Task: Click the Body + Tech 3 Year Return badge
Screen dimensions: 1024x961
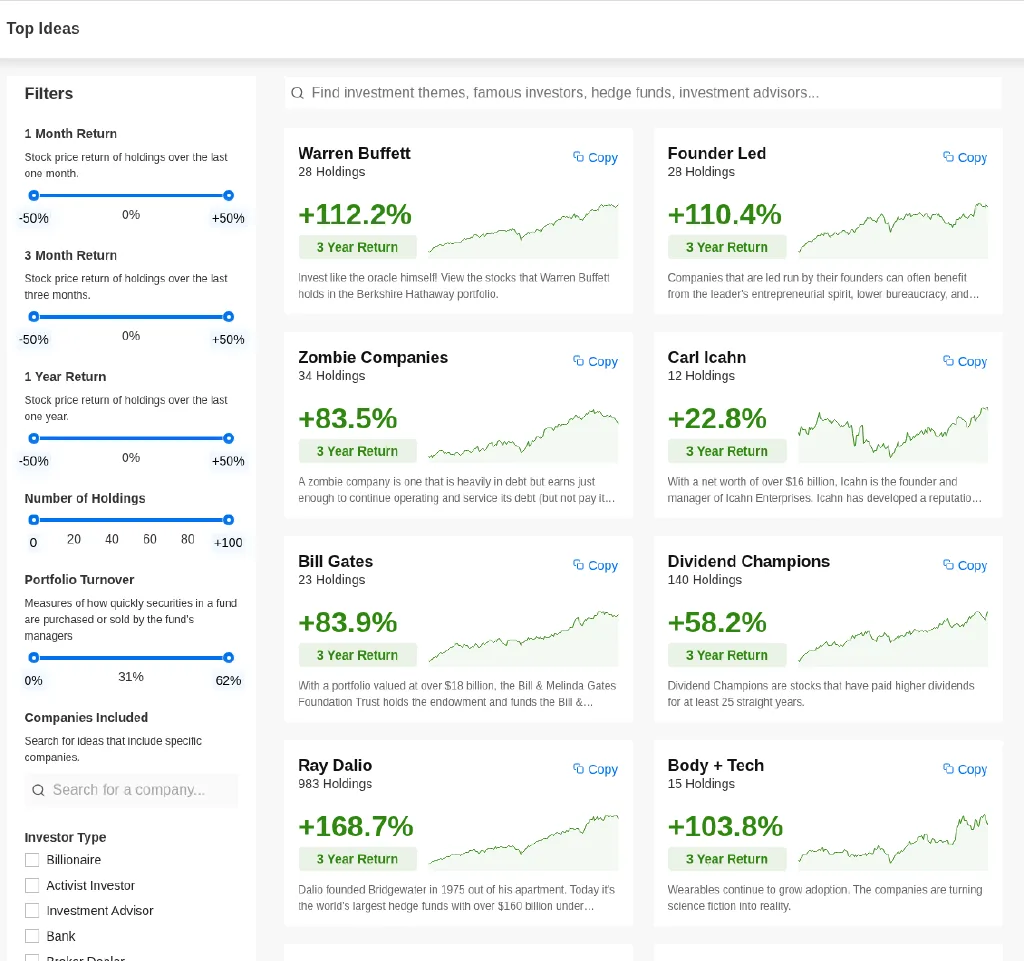Action: [727, 859]
